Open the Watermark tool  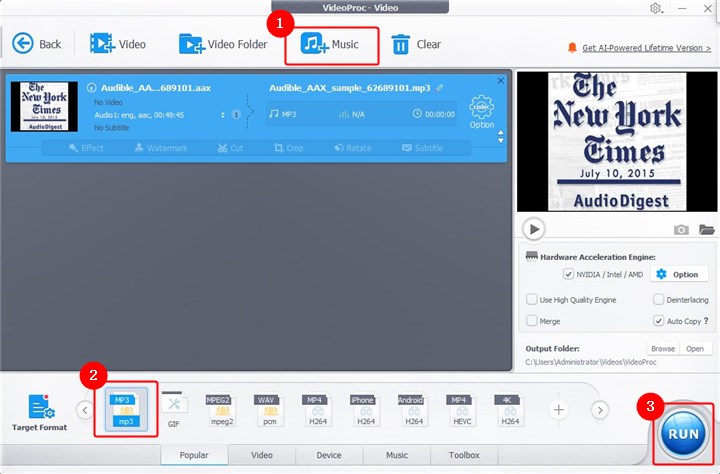tap(161, 148)
